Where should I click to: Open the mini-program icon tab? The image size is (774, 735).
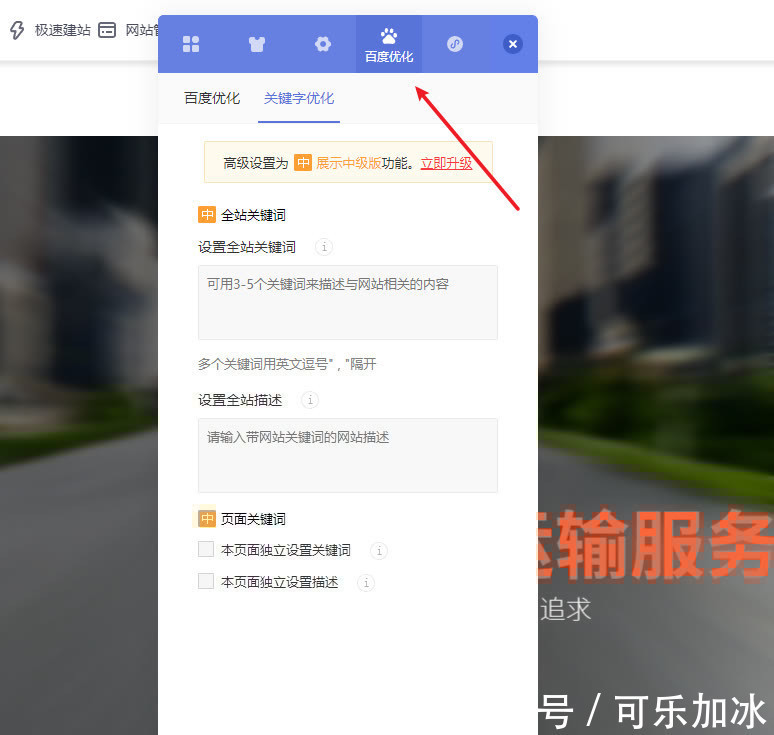[x=455, y=44]
